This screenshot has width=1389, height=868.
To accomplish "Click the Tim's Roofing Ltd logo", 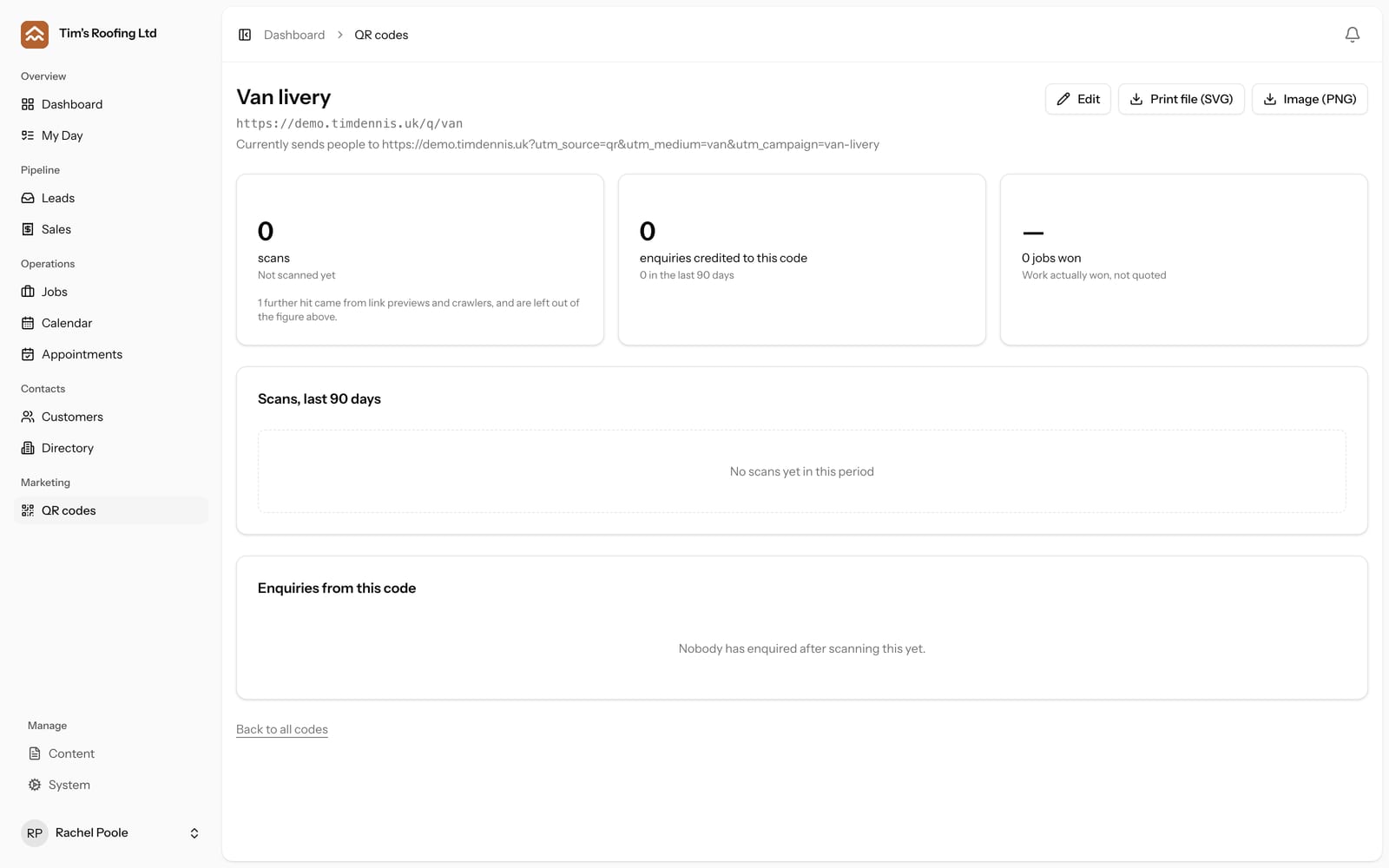I will [35, 35].
